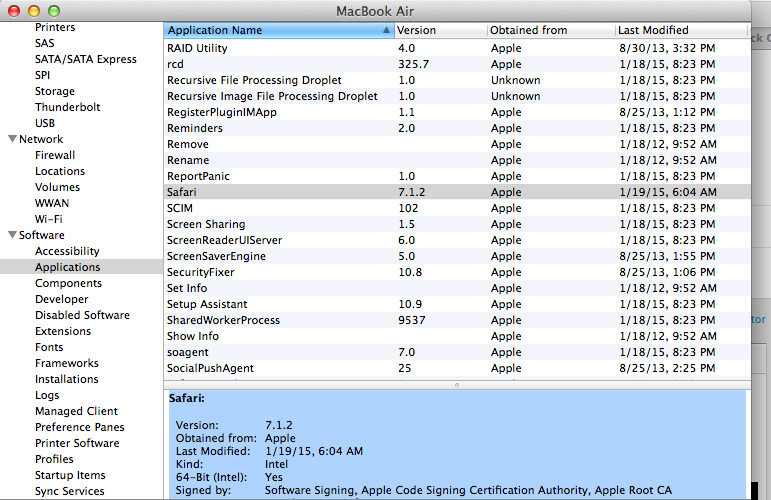Select the Reminders application row
Viewport: 771px width, 500px height.
[457, 128]
